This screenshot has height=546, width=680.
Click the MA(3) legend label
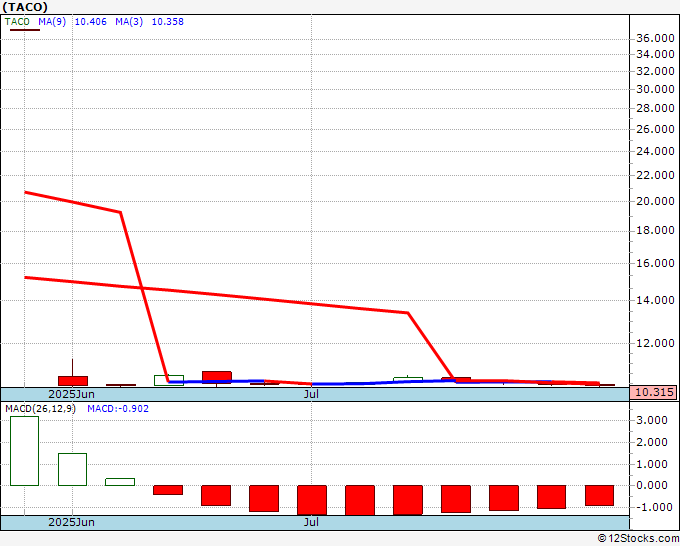[x=129, y=22]
